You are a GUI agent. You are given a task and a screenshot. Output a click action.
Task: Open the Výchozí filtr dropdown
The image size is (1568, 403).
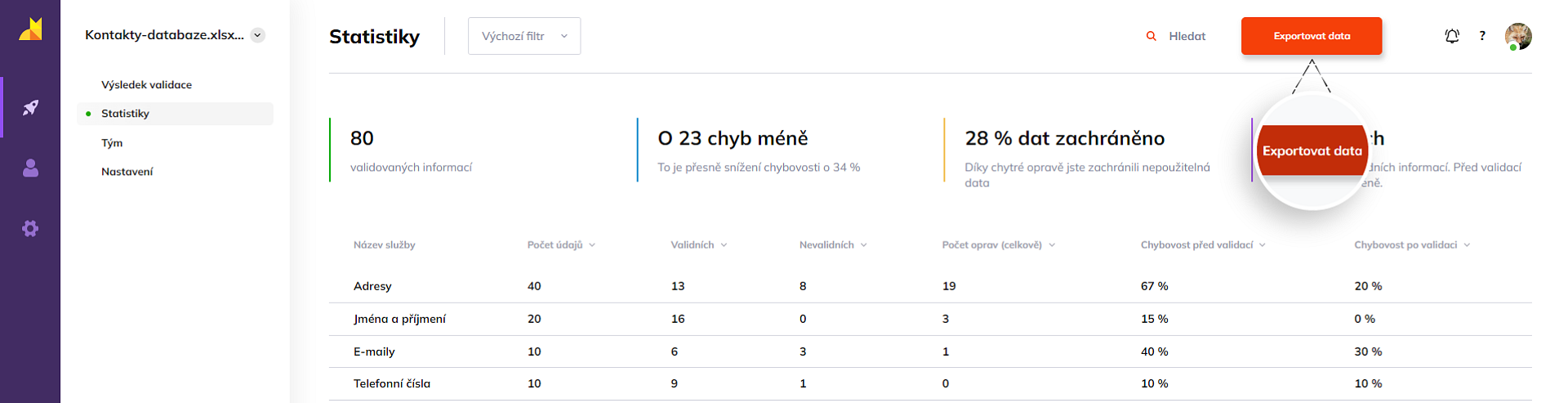tap(523, 36)
